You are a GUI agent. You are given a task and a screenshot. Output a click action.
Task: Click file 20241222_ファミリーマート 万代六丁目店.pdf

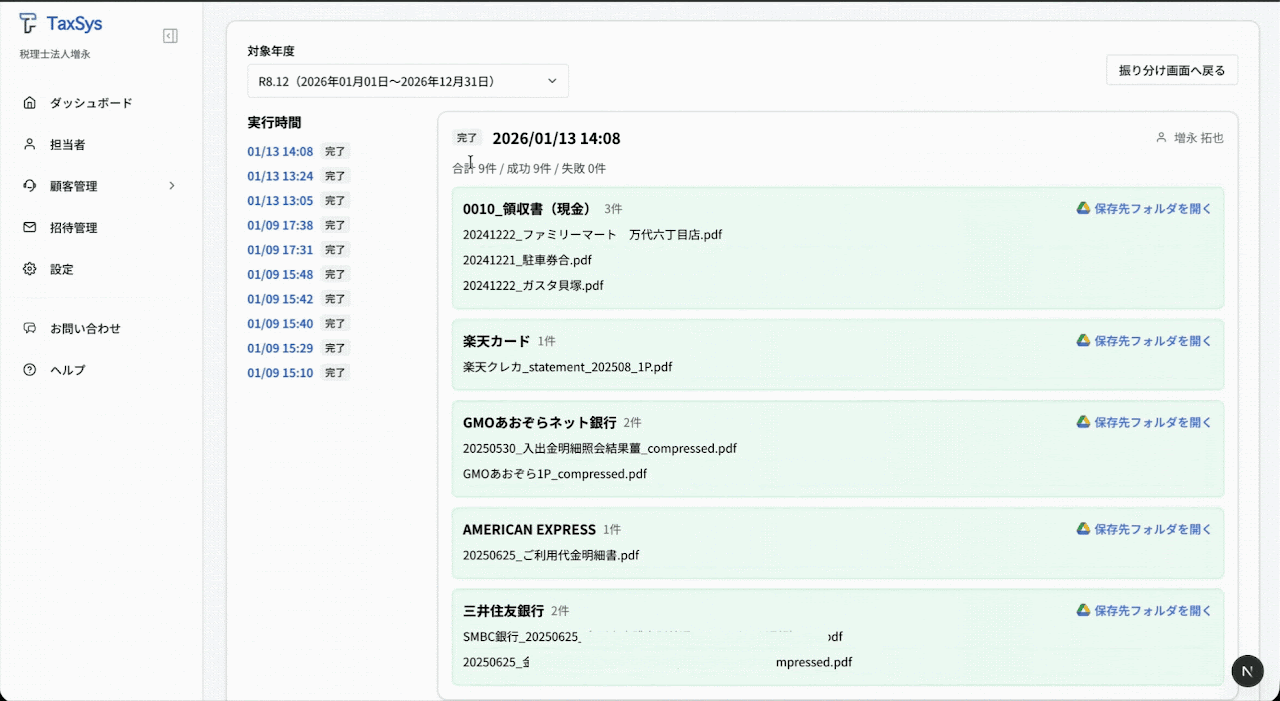point(592,235)
